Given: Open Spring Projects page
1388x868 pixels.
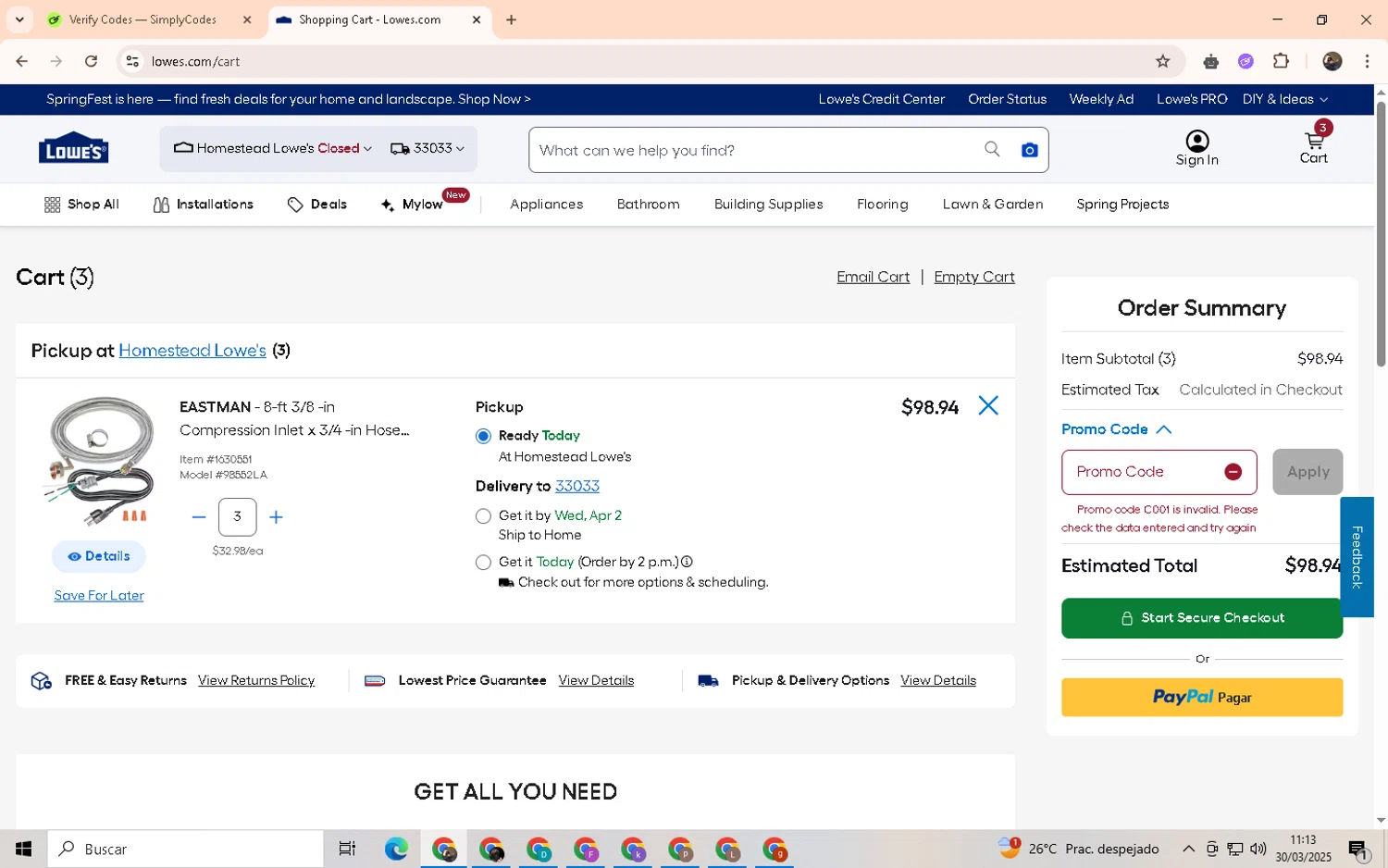Looking at the screenshot, I should click(1122, 205).
